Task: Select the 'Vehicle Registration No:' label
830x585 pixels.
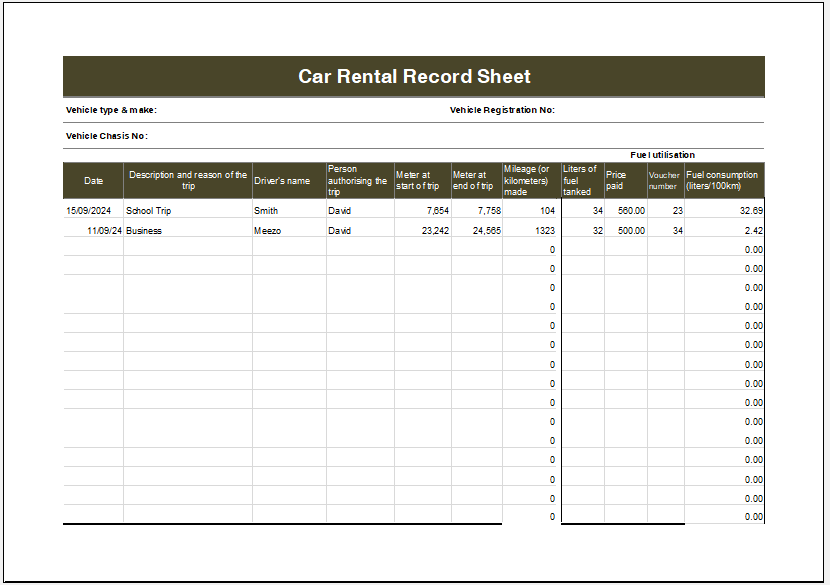Action: click(502, 110)
